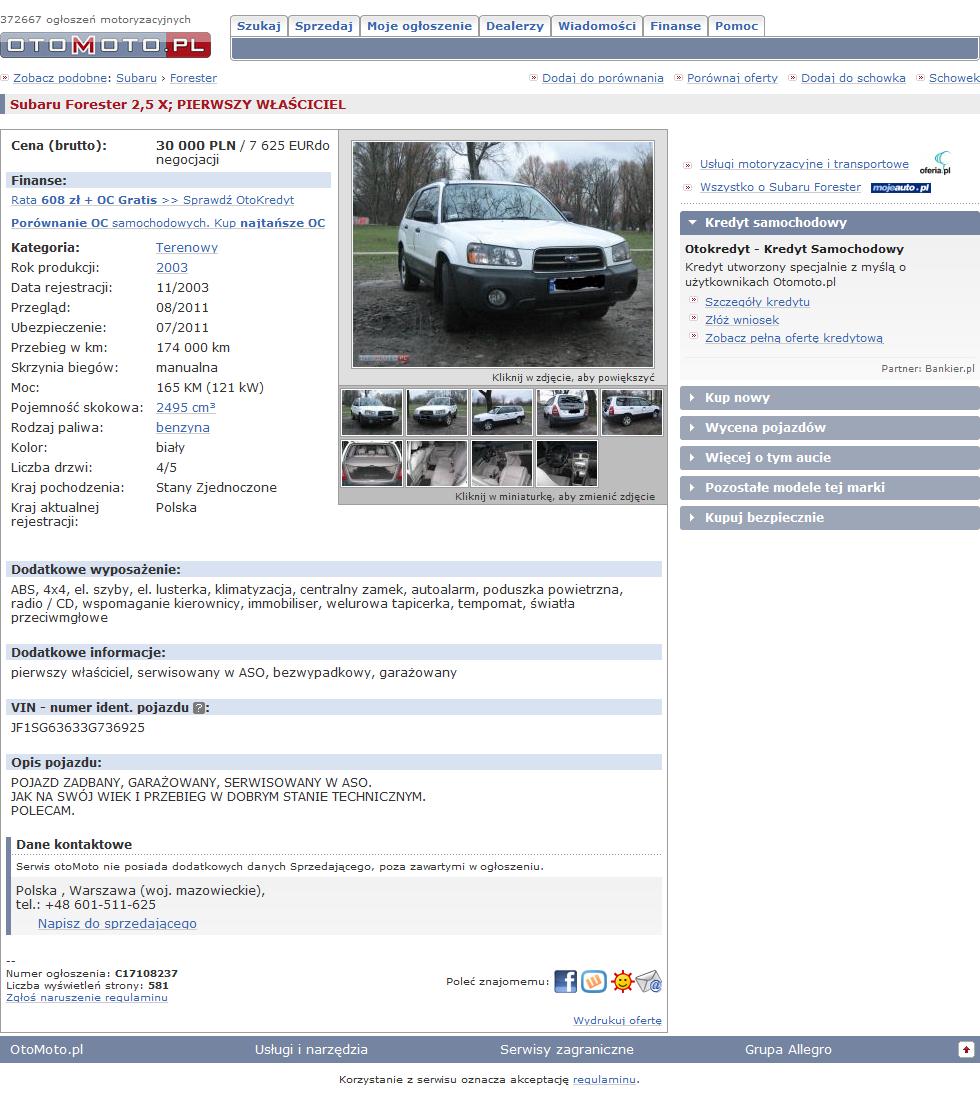The width and height of the screenshot is (980, 1105).
Task: Click Złóż wniosek link
Action: click(x=742, y=320)
